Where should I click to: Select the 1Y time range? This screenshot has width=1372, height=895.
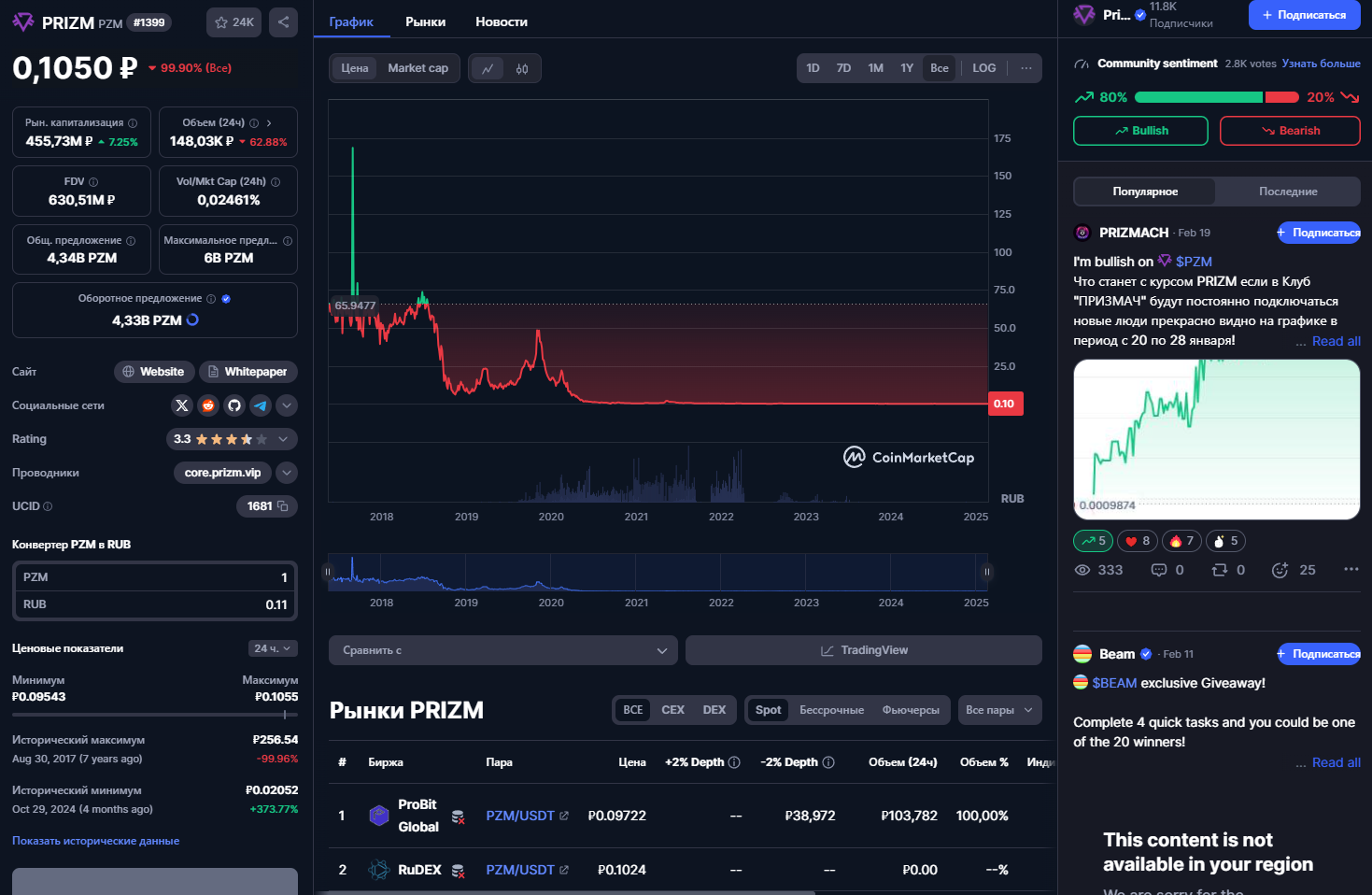click(x=907, y=68)
